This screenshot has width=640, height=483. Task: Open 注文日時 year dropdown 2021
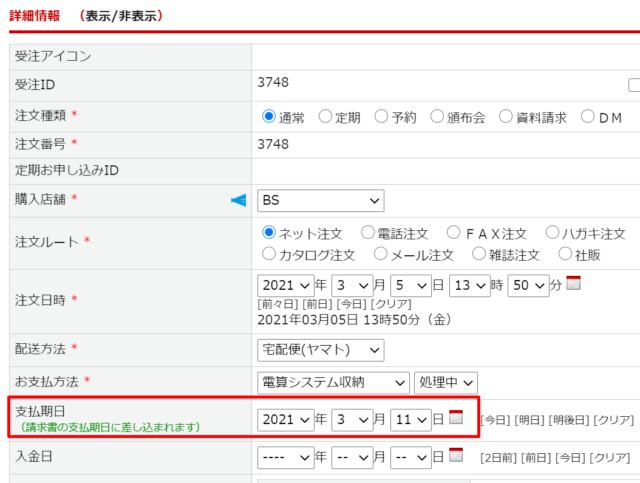[x=286, y=285]
